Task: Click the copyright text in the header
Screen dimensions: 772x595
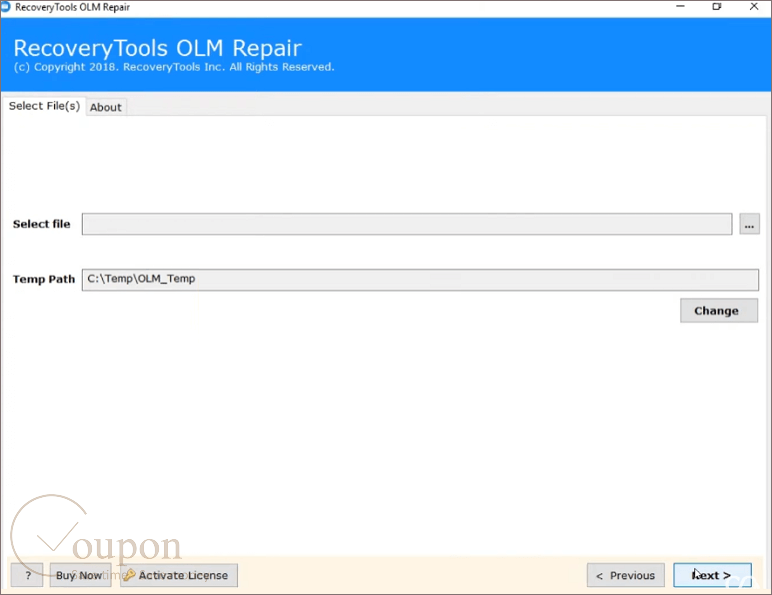Action: pyautogui.click(x=174, y=67)
